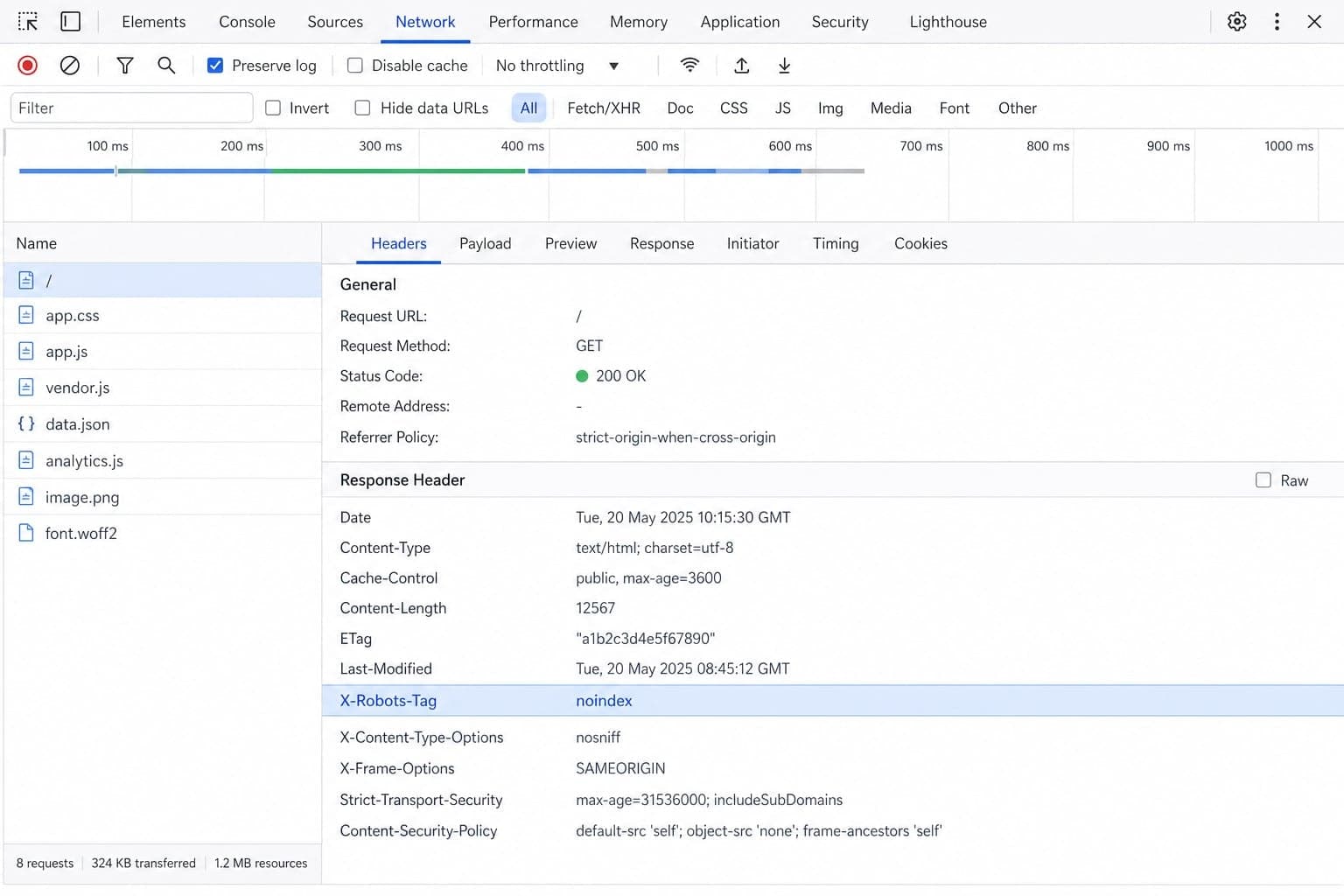1344x896 pixels.
Task: Show the Payload tab
Action: [486, 244]
